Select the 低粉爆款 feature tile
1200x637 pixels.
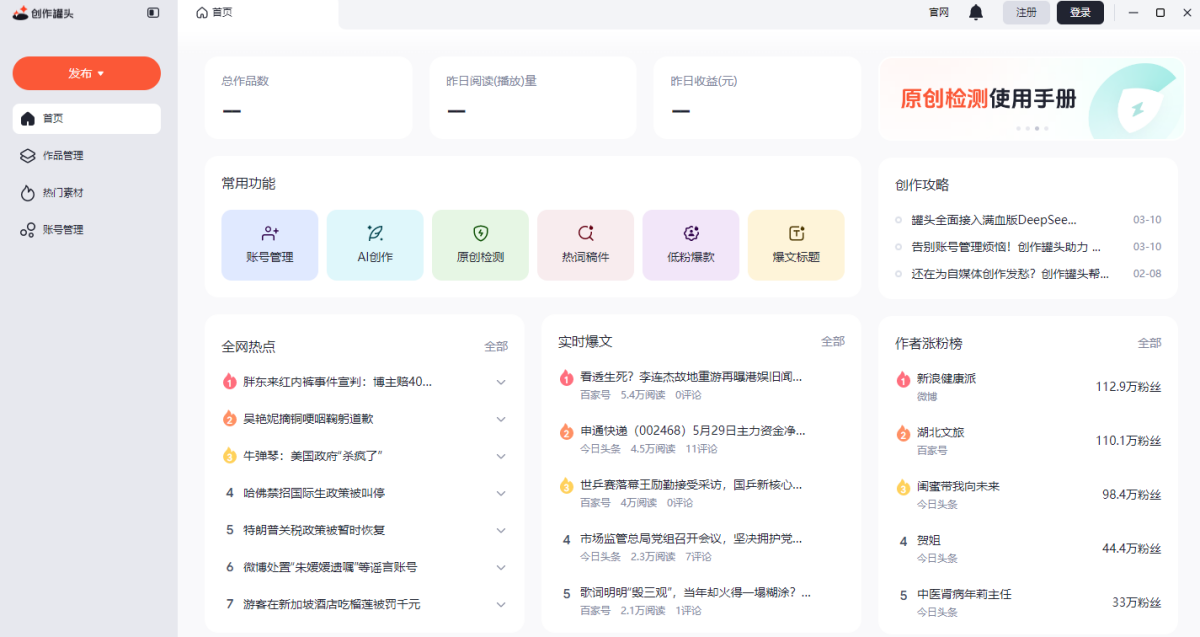click(x=691, y=245)
